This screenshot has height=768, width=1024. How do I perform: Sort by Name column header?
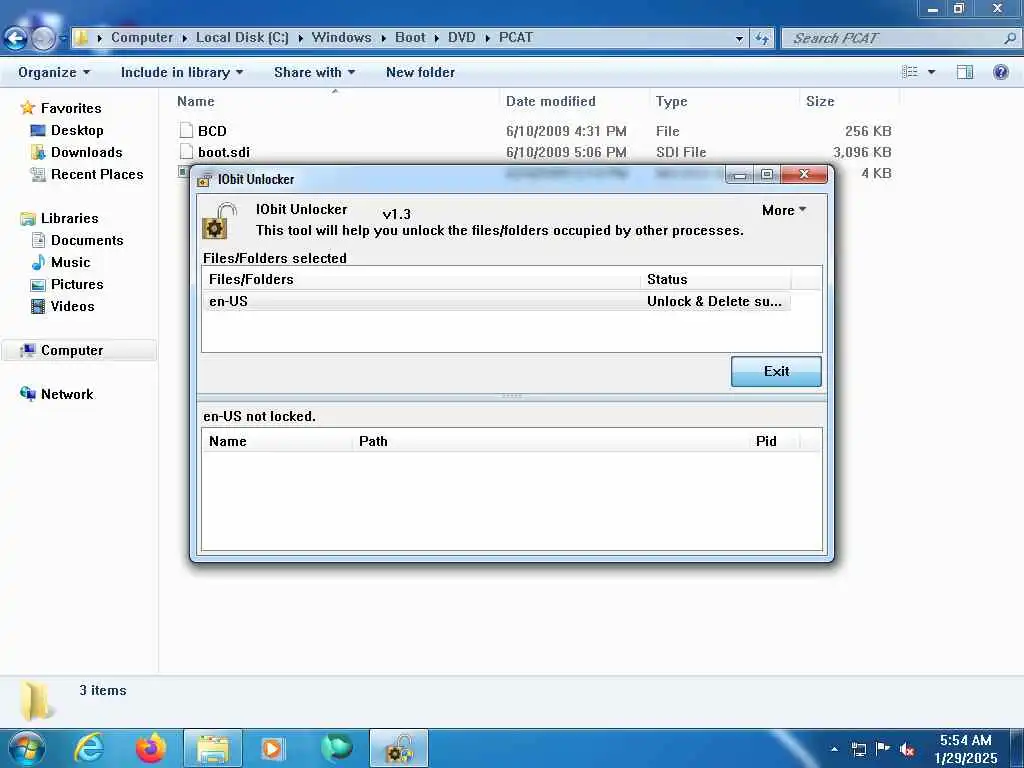click(x=195, y=101)
